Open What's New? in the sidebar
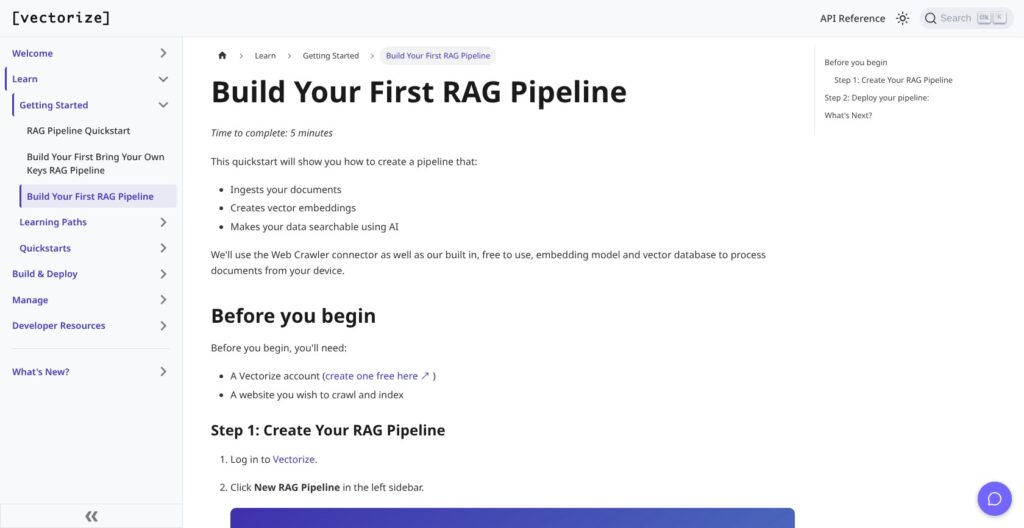1024x528 pixels. tap(40, 371)
